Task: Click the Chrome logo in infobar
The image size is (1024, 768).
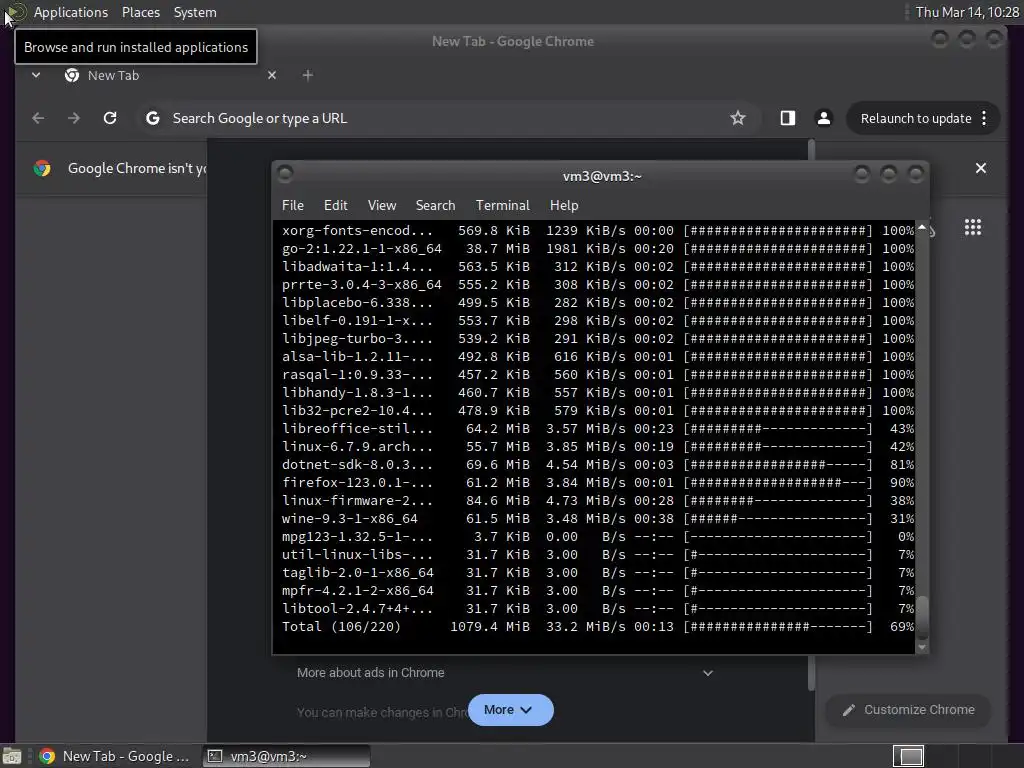Action: (x=42, y=168)
